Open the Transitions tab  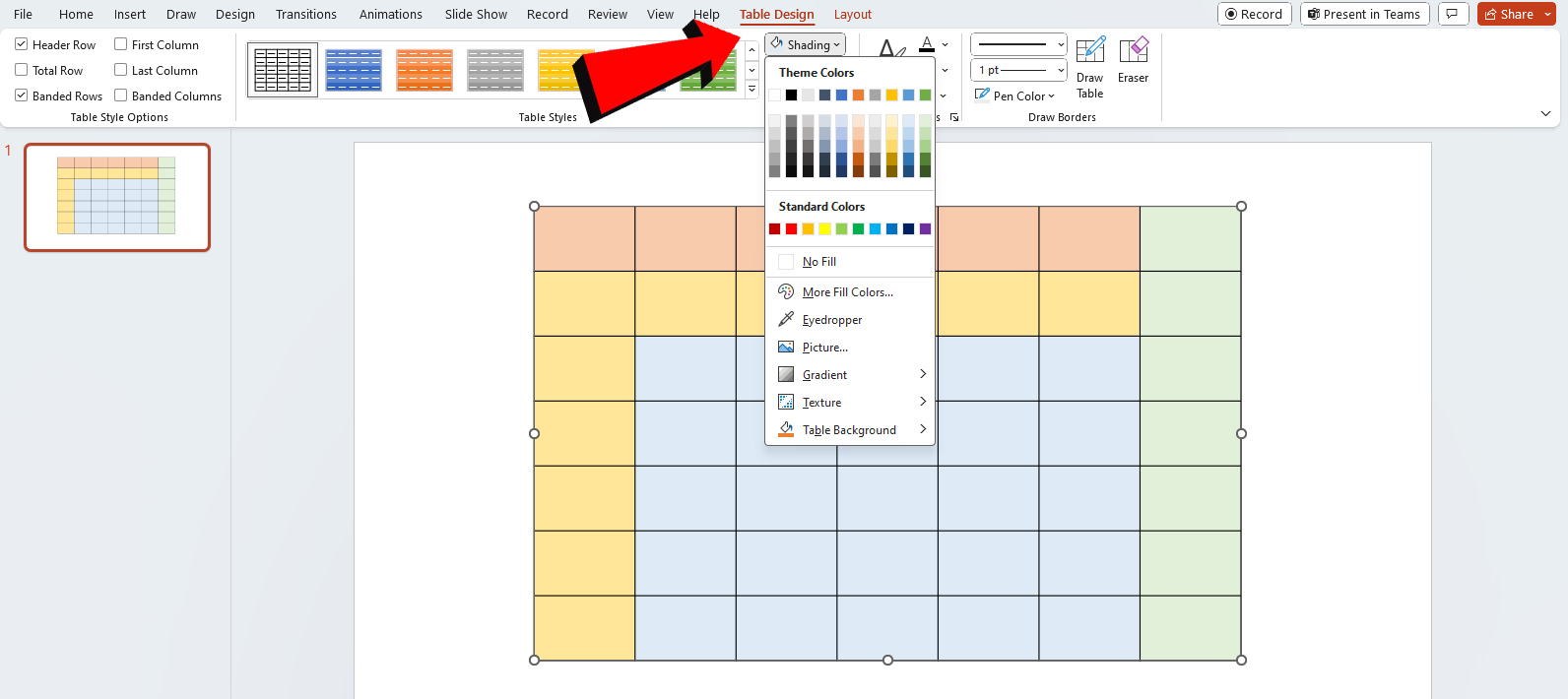click(306, 14)
